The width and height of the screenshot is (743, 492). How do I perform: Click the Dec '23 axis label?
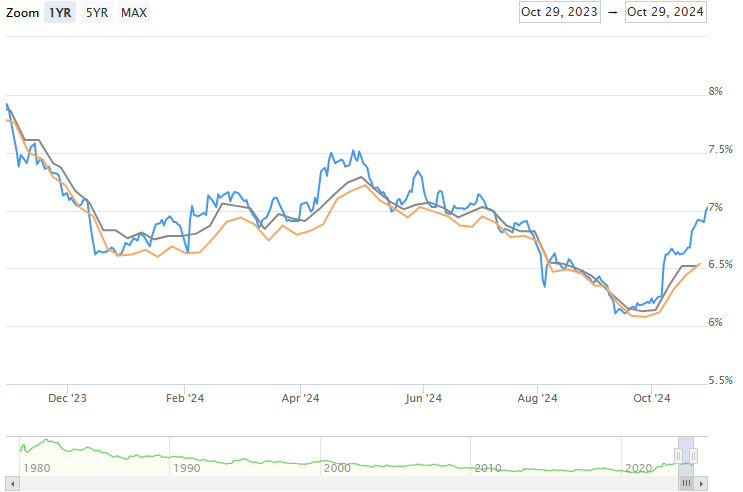pyautogui.click(x=67, y=398)
